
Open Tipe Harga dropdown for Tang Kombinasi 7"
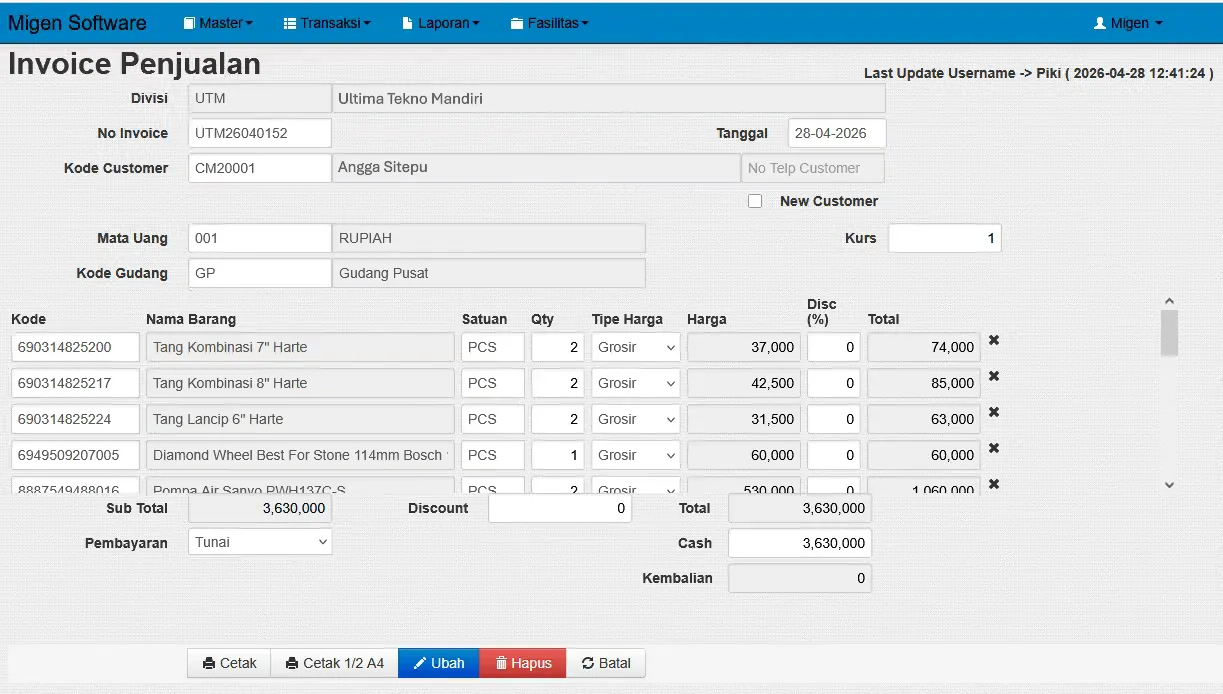click(x=636, y=347)
